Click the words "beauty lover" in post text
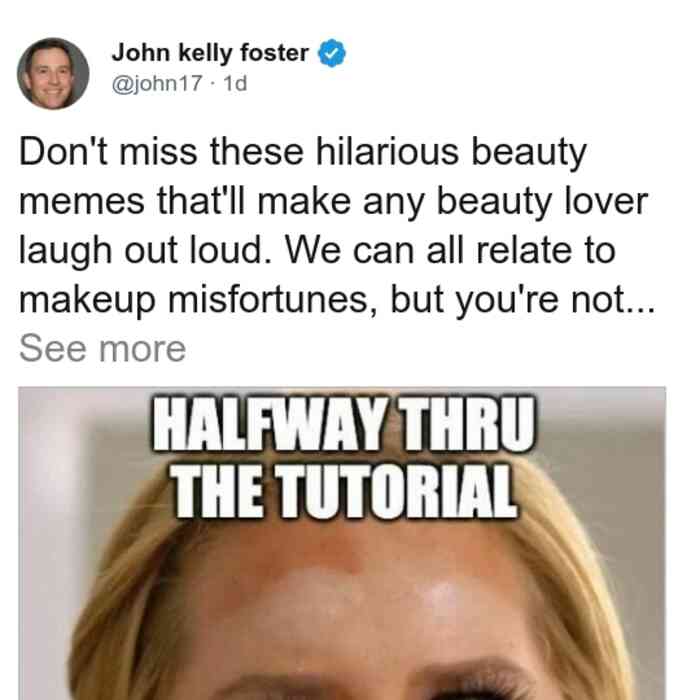Viewport: 700px width, 700px height. (x=542, y=202)
